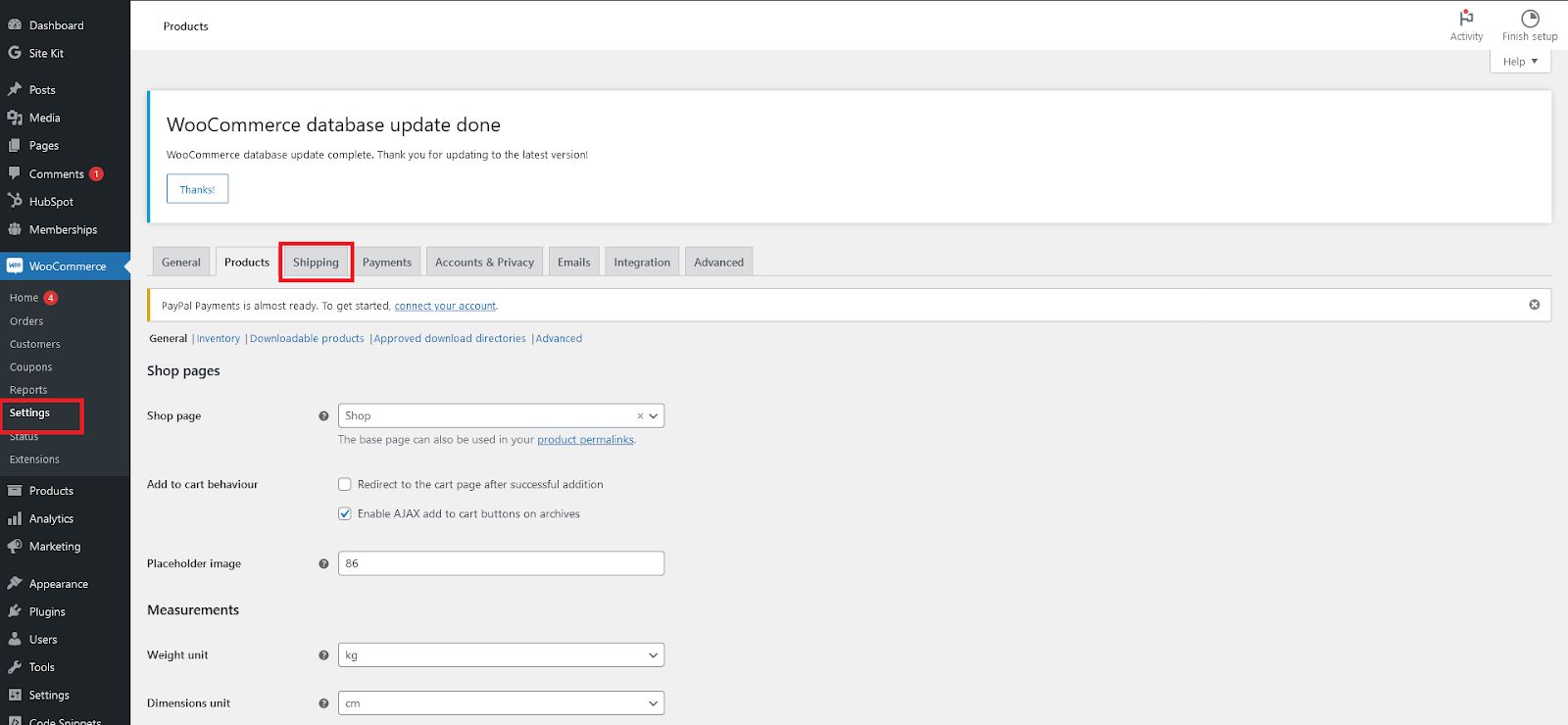Open Approved download directories link
This screenshot has height=725, width=1568.
pyautogui.click(x=450, y=338)
